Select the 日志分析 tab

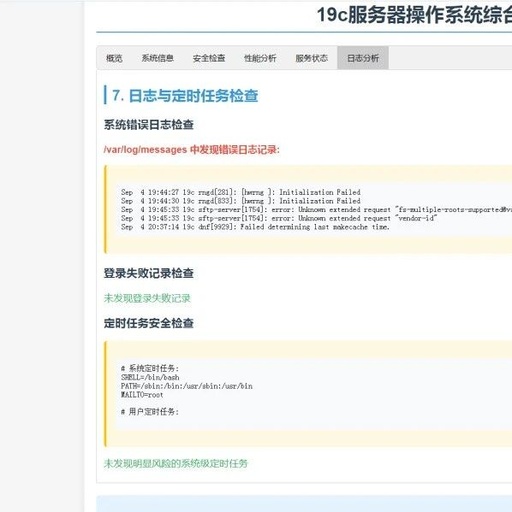(363, 58)
